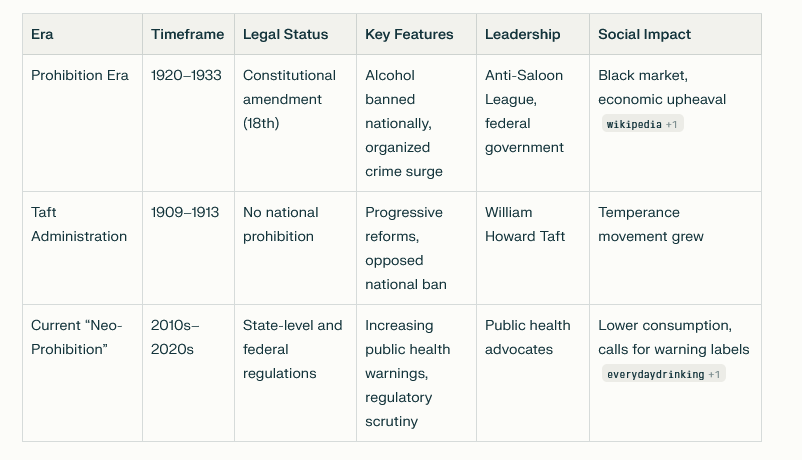Click the Key Features header cell
802x460 pixels.
coord(416,34)
